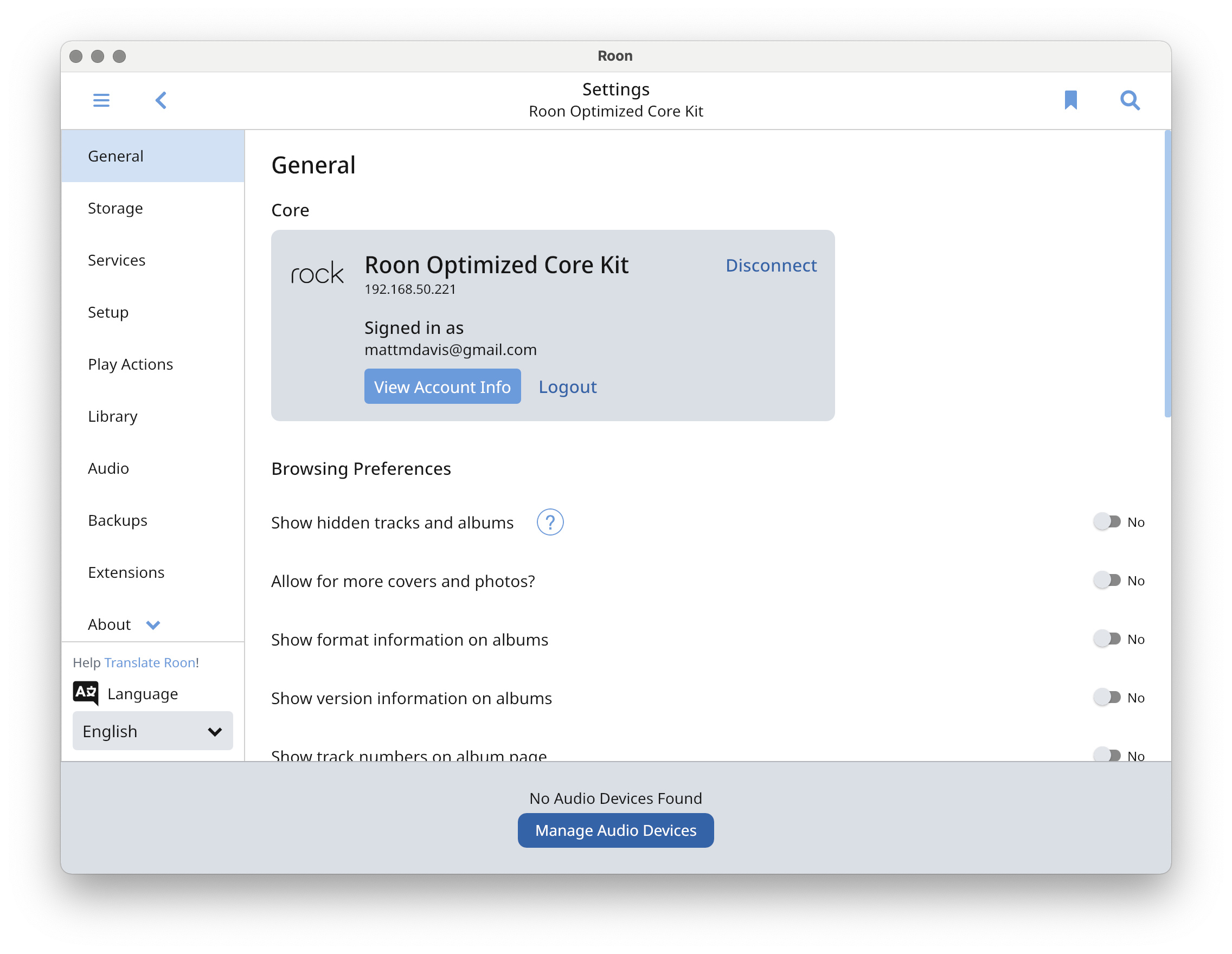This screenshot has height=954, width=1232.
Task: Open the Library settings section
Action: point(153,416)
